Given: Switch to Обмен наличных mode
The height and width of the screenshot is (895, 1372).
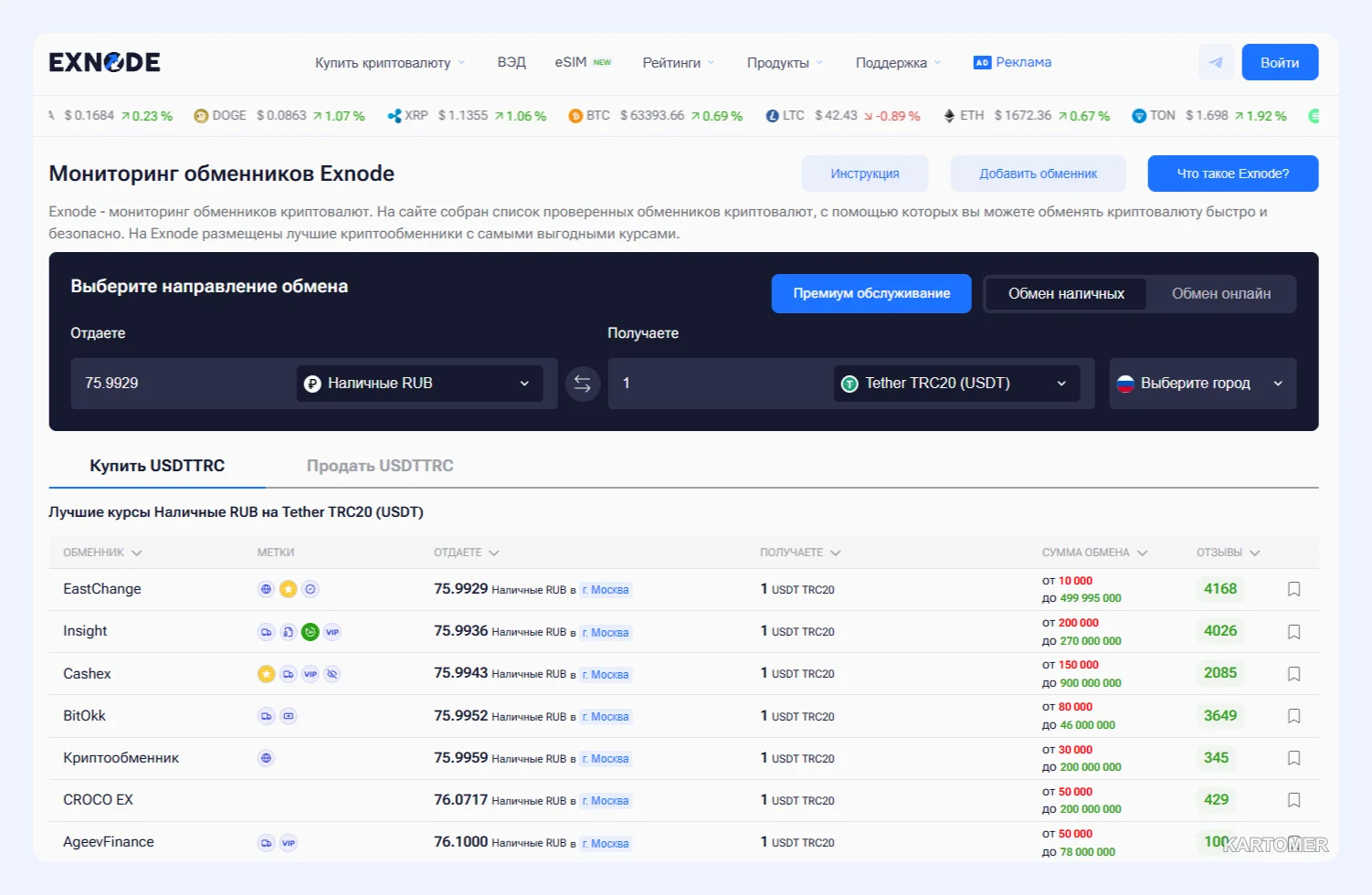Looking at the screenshot, I should (1066, 294).
